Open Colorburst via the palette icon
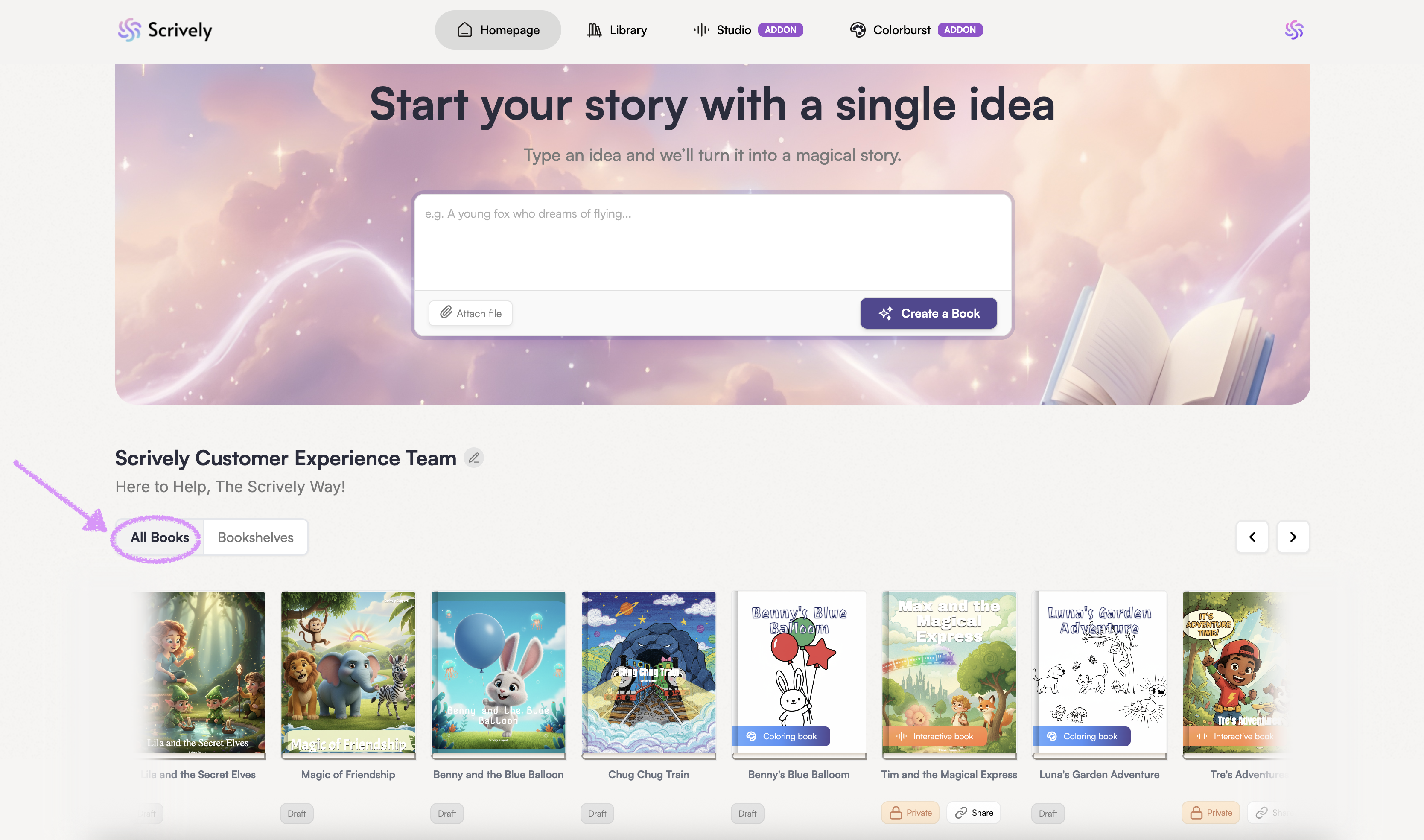Viewport: 1424px width, 840px height. pyautogui.click(x=858, y=30)
